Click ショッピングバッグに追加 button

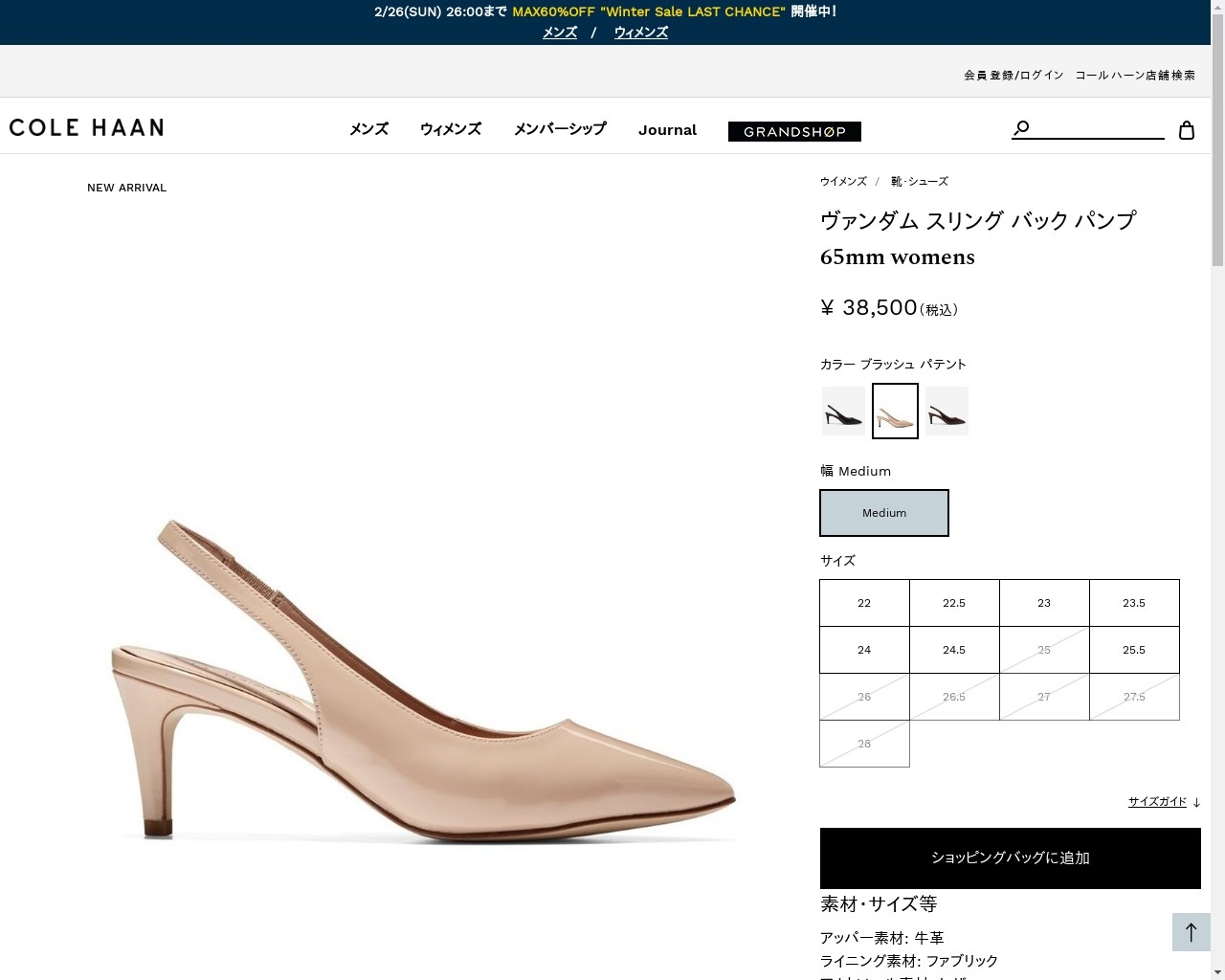1011,858
